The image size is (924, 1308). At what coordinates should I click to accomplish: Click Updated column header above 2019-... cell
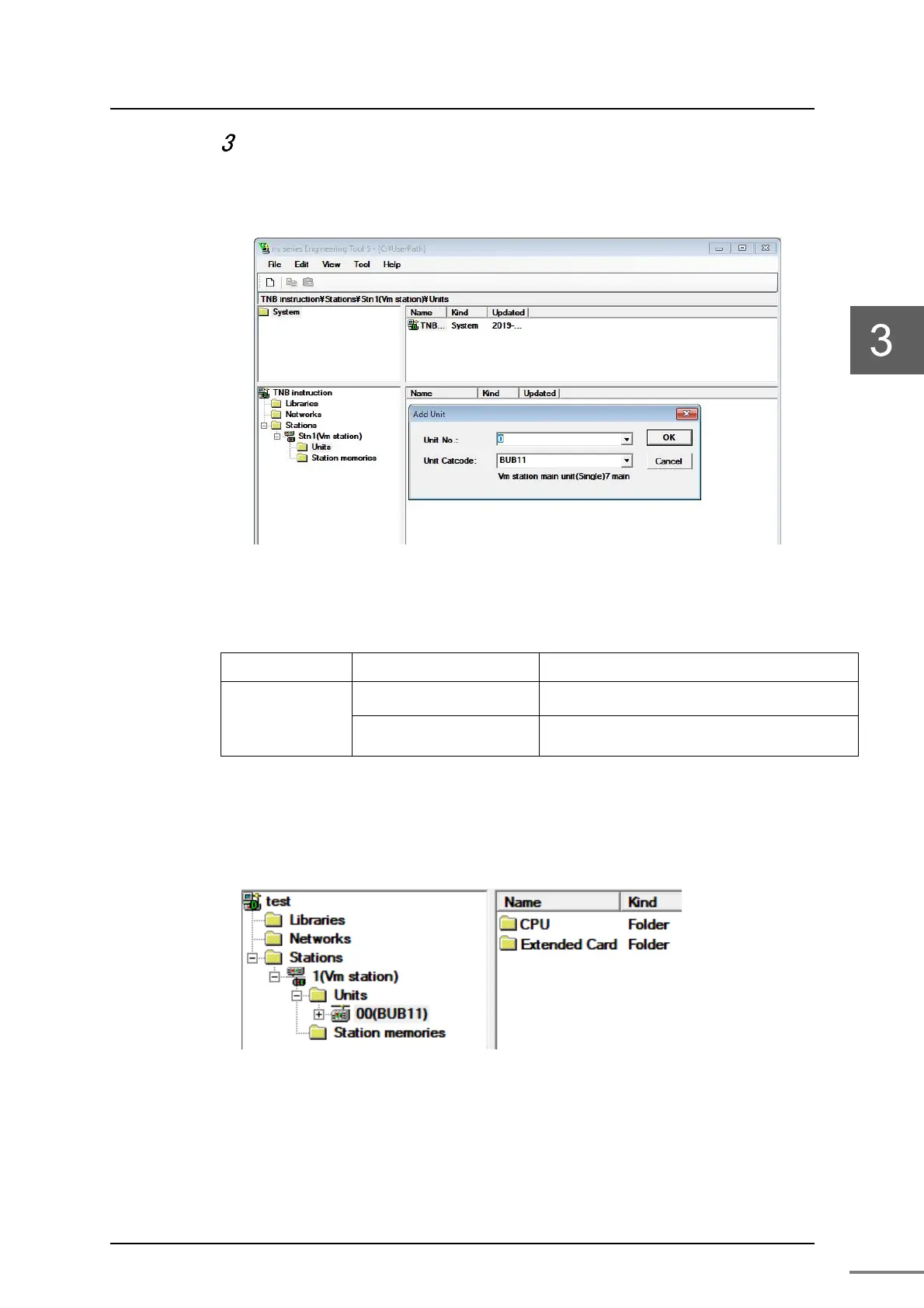508,312
